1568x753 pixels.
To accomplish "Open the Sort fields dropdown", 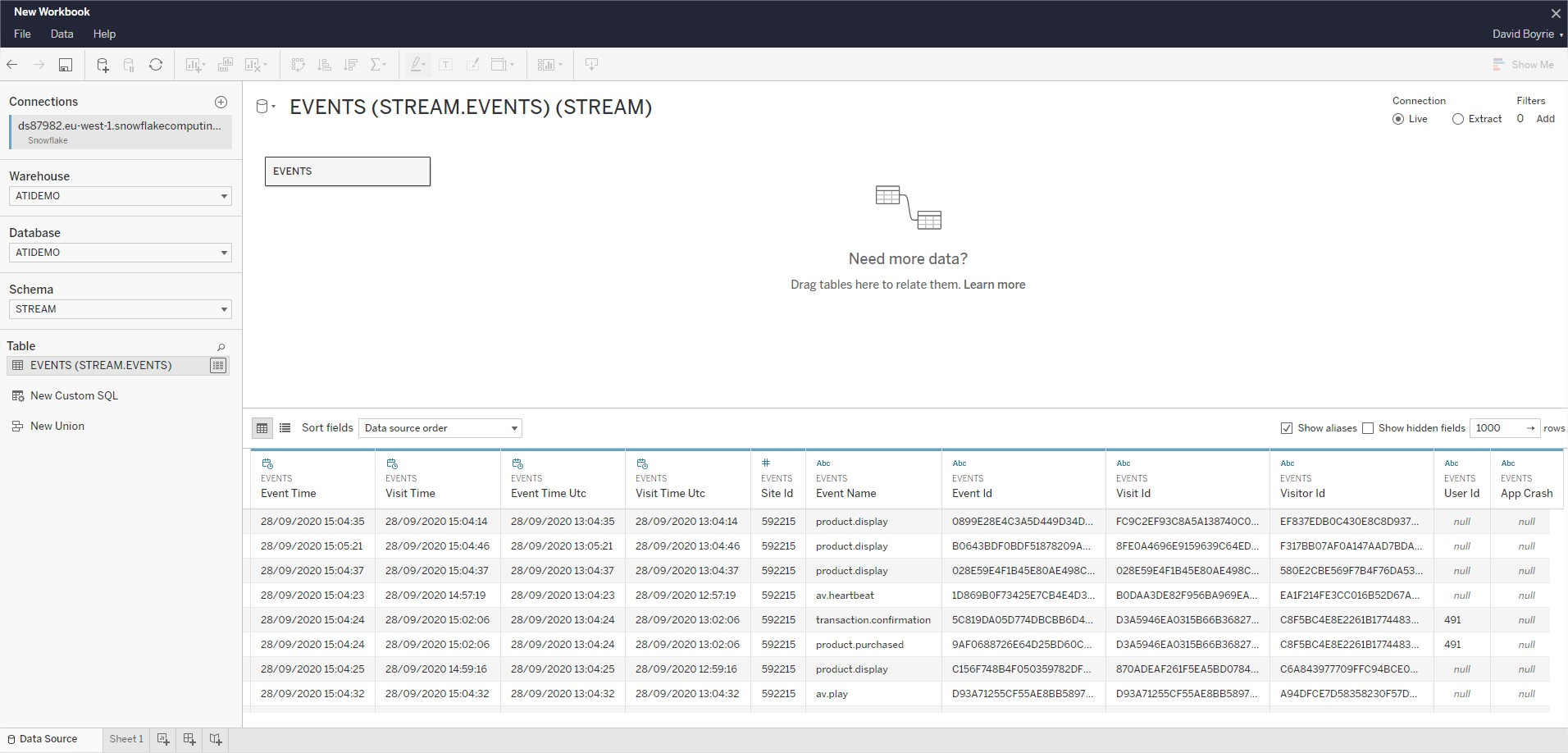I will (440, 428).
